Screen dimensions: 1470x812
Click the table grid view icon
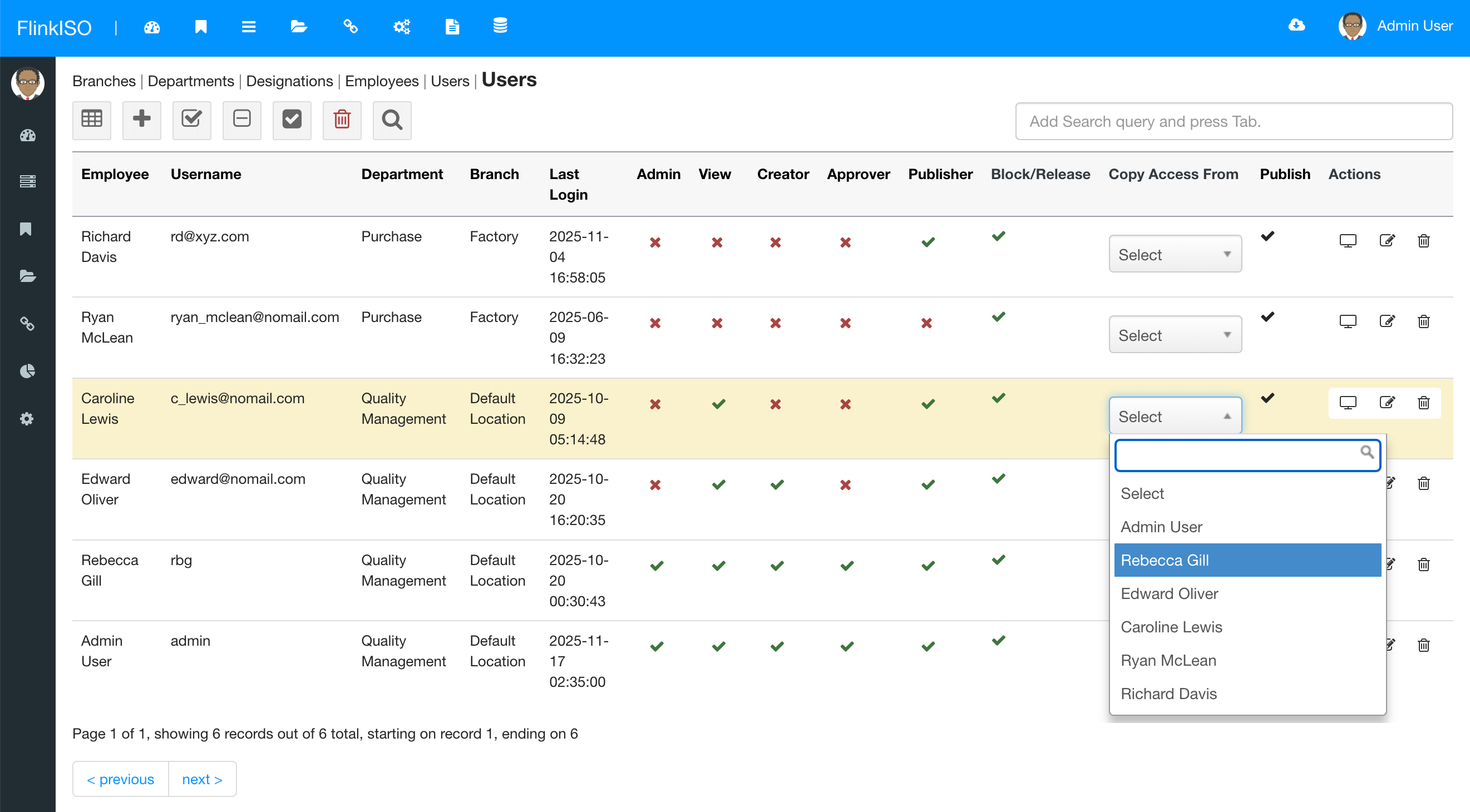(91, 120)
